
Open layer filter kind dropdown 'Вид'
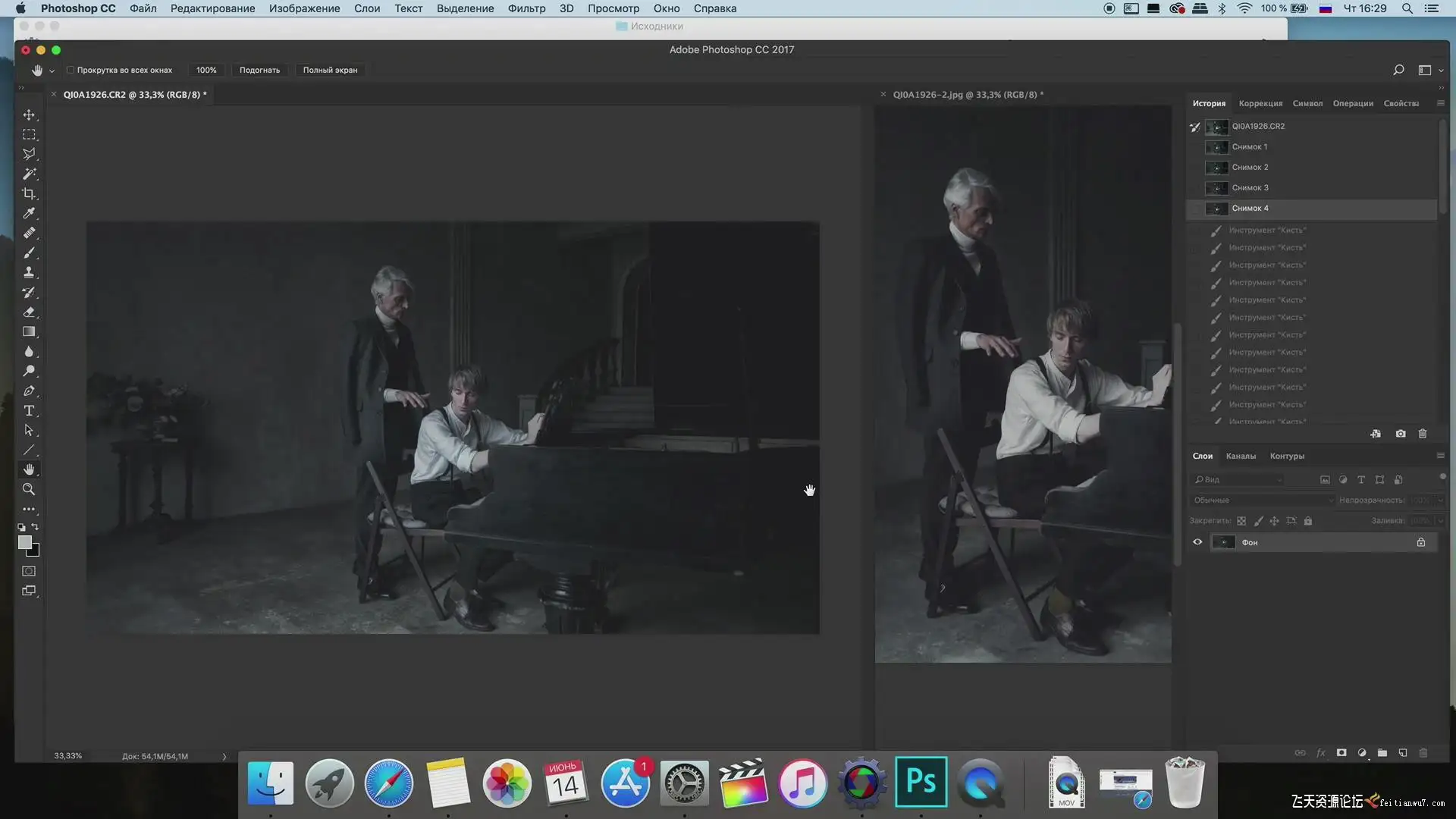(1238, 480)
